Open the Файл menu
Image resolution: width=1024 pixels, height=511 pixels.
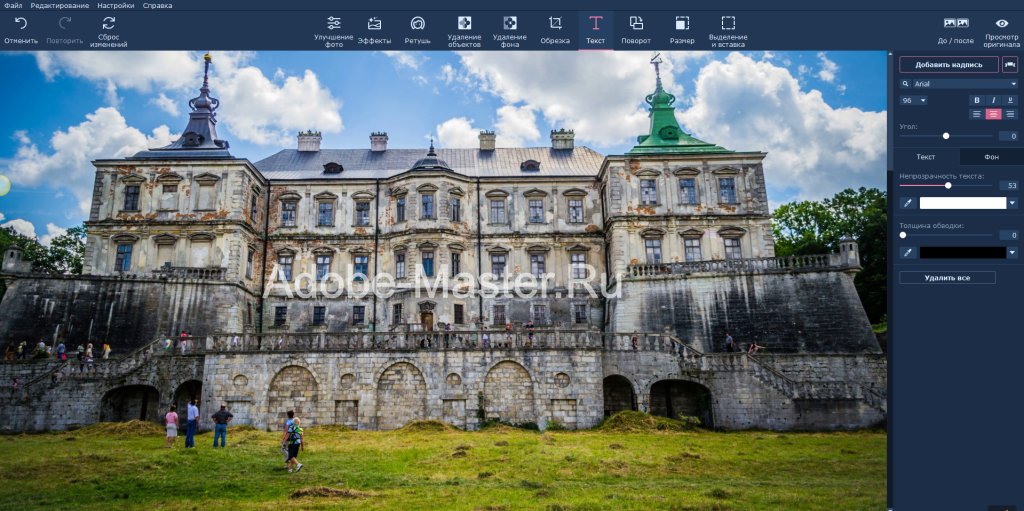pyautogui.click(x=12, y=5)
